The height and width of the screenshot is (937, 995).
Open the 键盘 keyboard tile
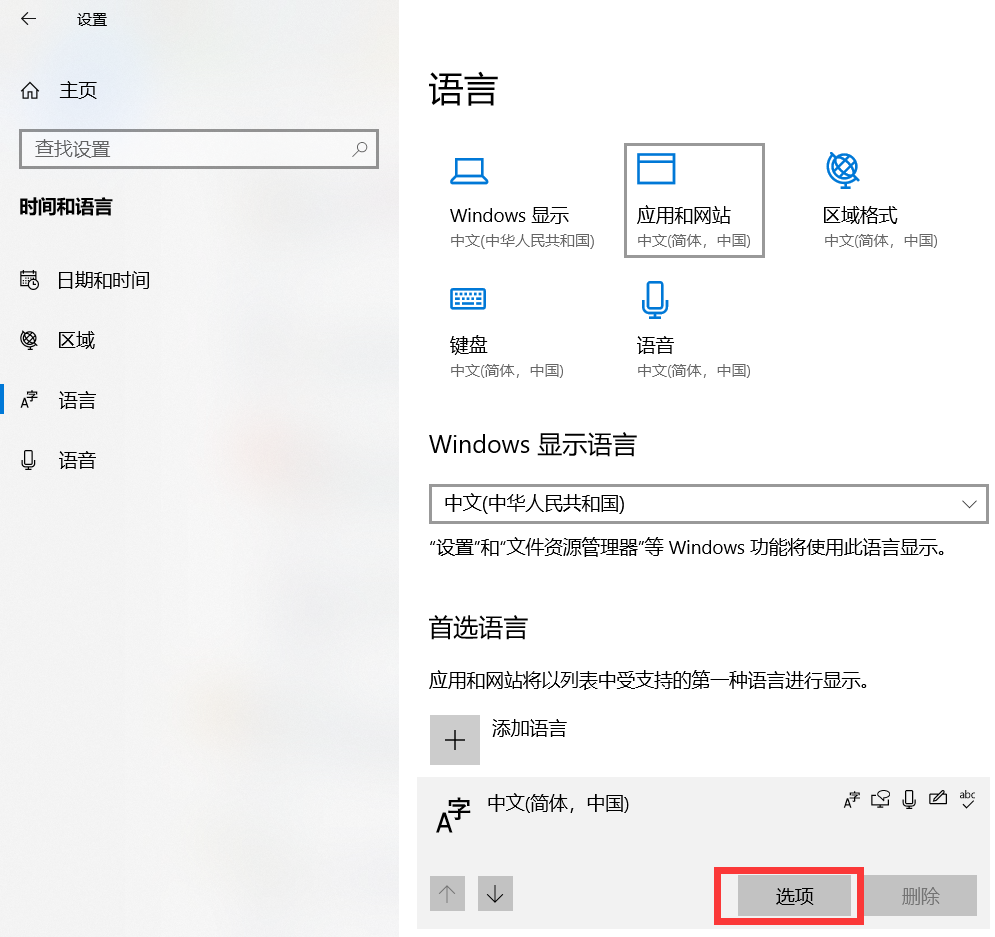pos(506,331)
